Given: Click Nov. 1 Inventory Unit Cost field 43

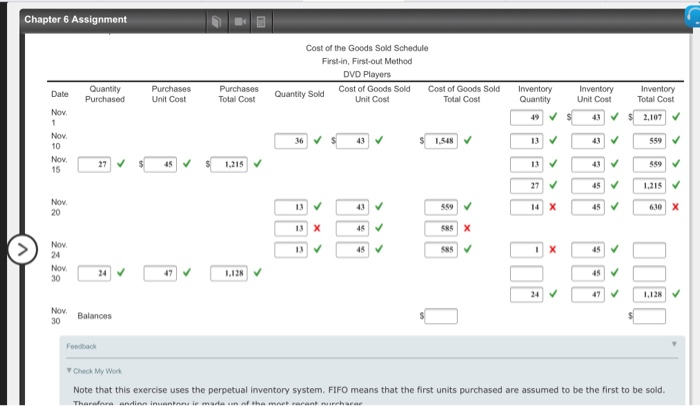Looking at the screenshot, I should click(588, 117).
